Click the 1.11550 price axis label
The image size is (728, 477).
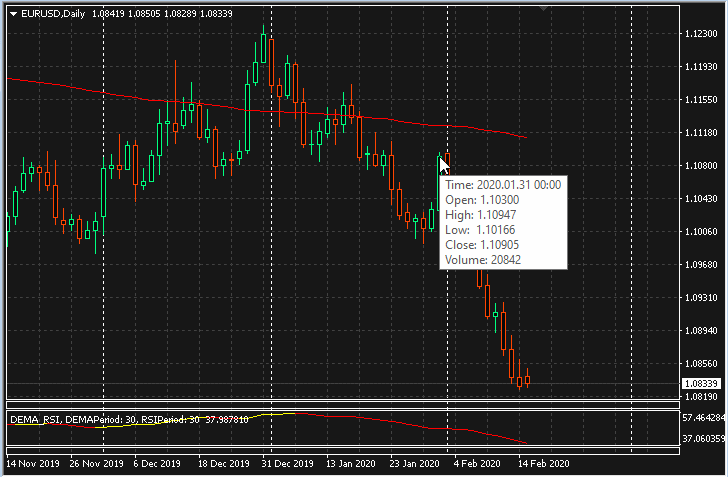pos(701,100)
